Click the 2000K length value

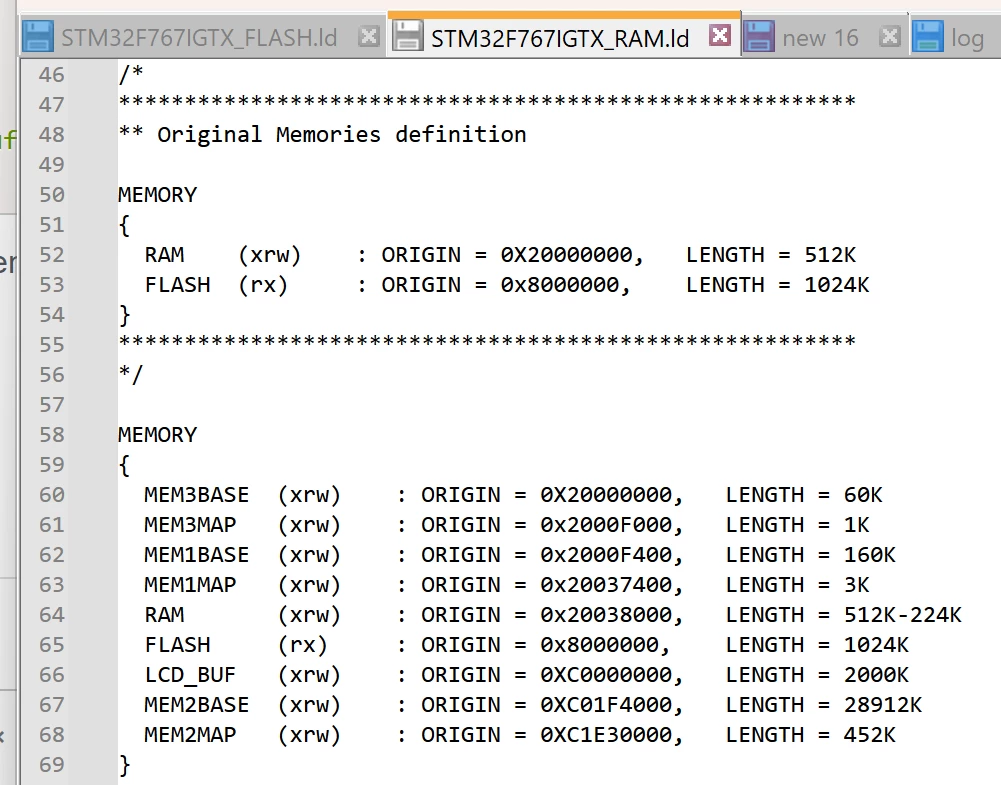876,675
